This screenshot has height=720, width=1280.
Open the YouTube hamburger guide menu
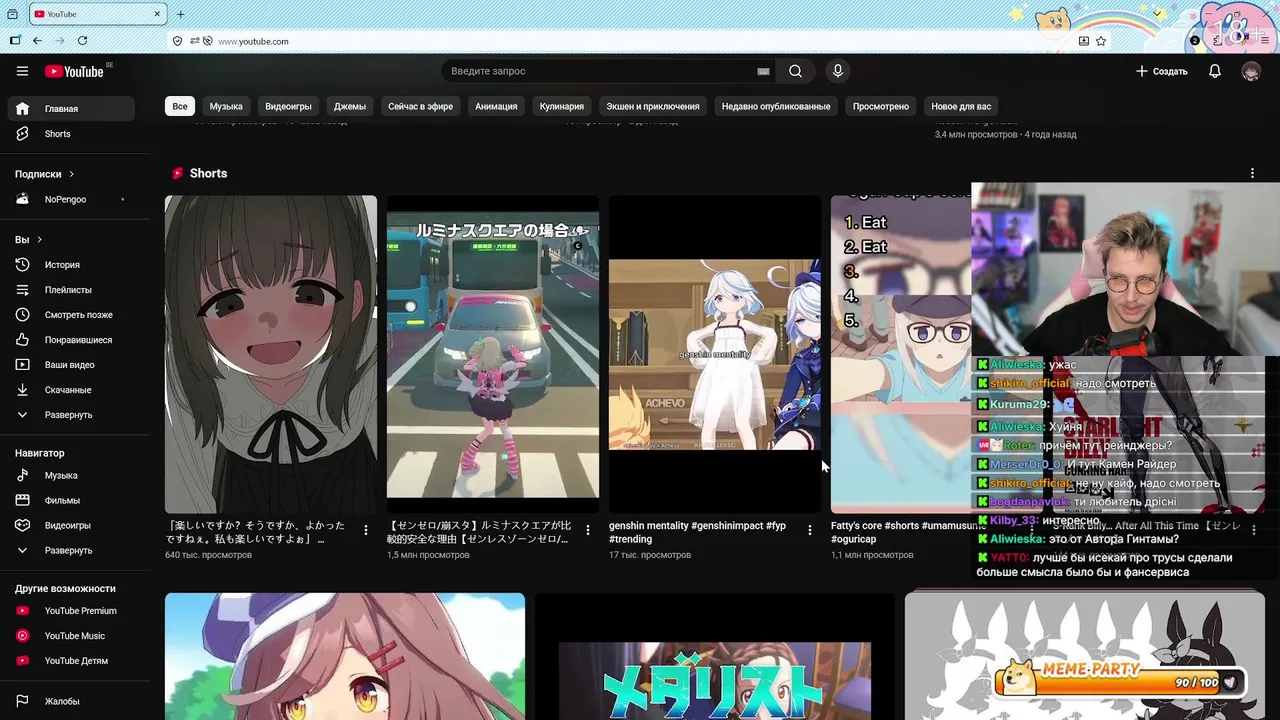(22, 71)
